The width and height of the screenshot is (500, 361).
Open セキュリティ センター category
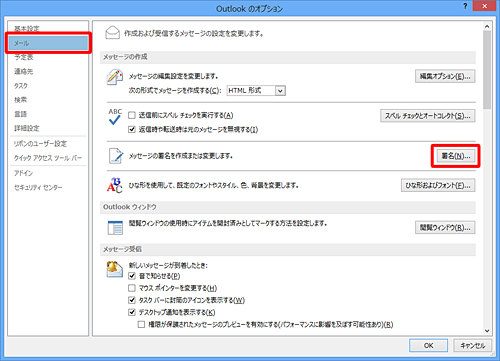[x=38, y=187]
